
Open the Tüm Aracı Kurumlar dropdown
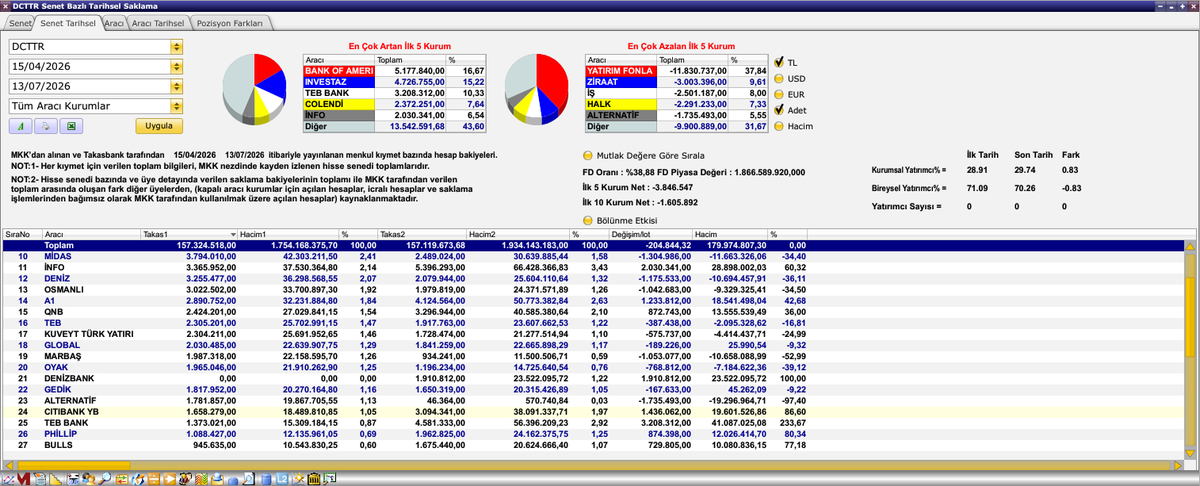177,105
